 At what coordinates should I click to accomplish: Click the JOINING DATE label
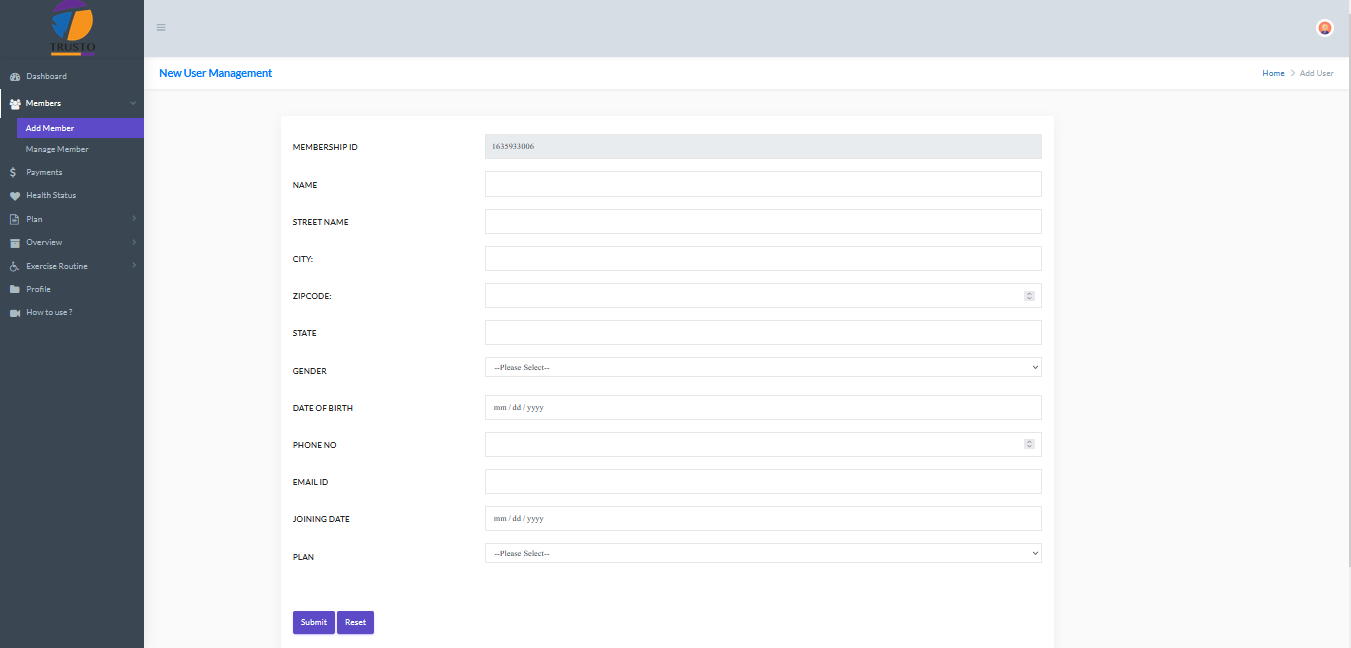click(321, 519)
